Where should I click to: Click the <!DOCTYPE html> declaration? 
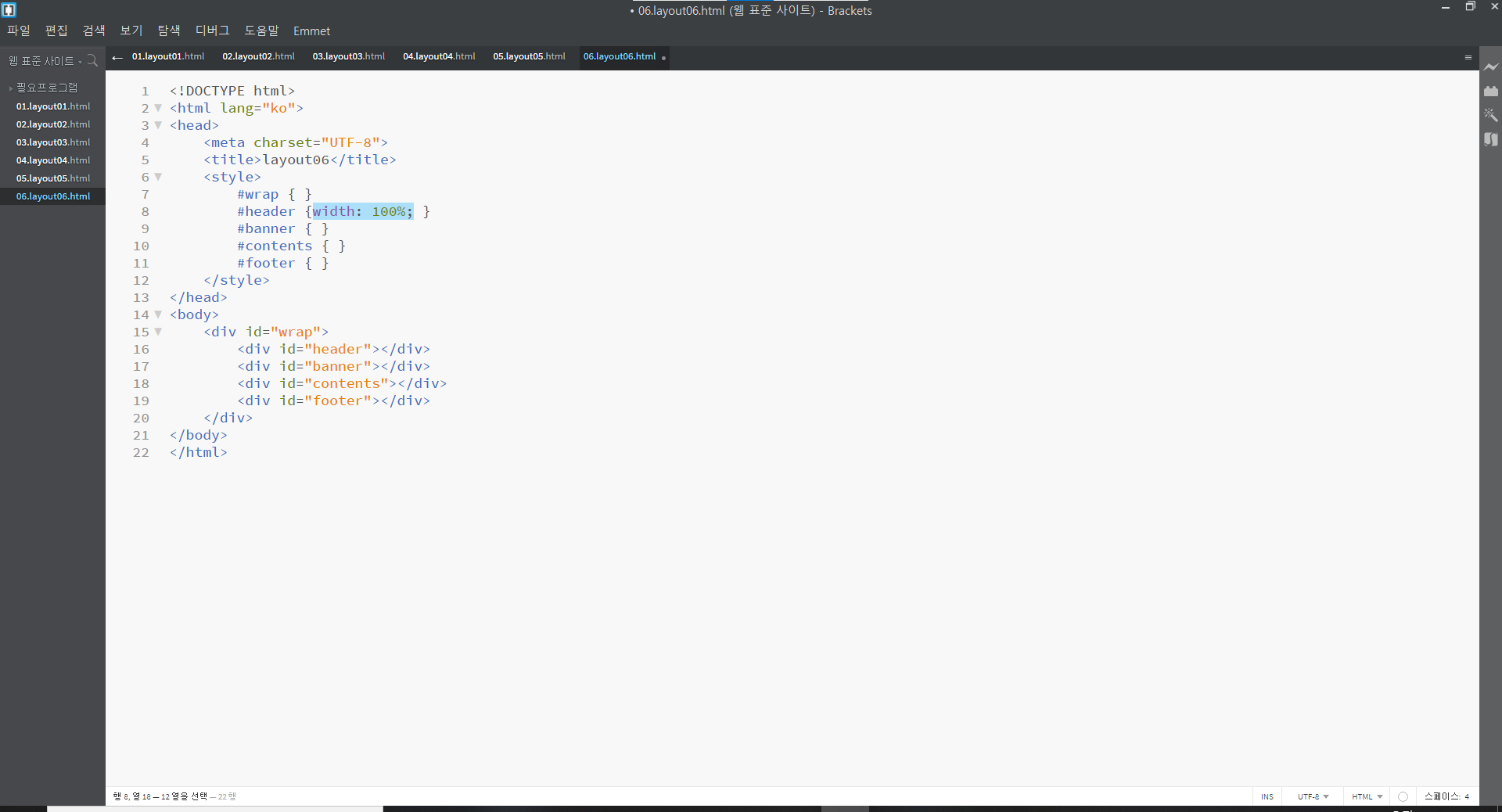(232, 91)
